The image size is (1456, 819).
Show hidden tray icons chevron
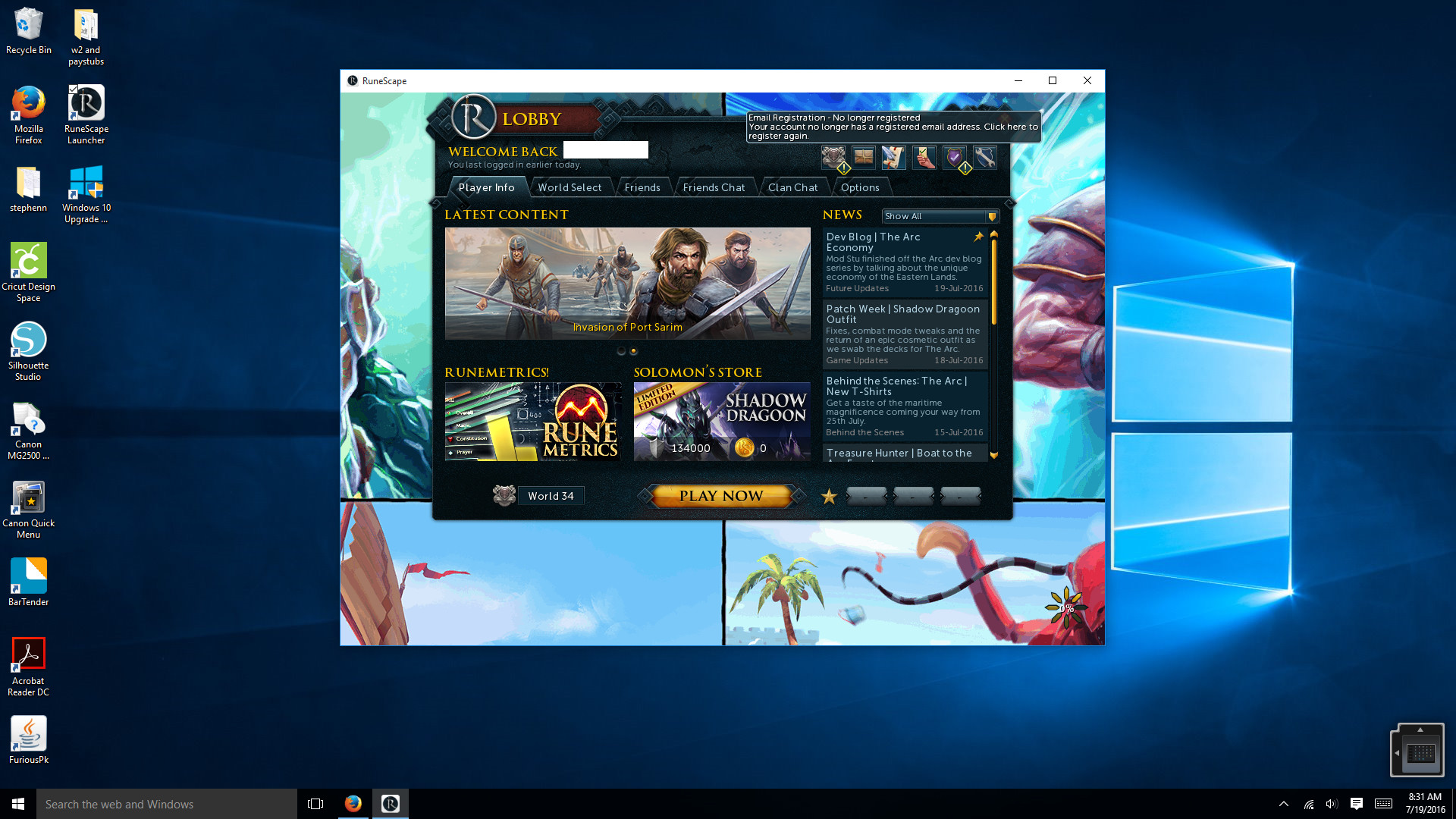click(x=1284, y=804)
